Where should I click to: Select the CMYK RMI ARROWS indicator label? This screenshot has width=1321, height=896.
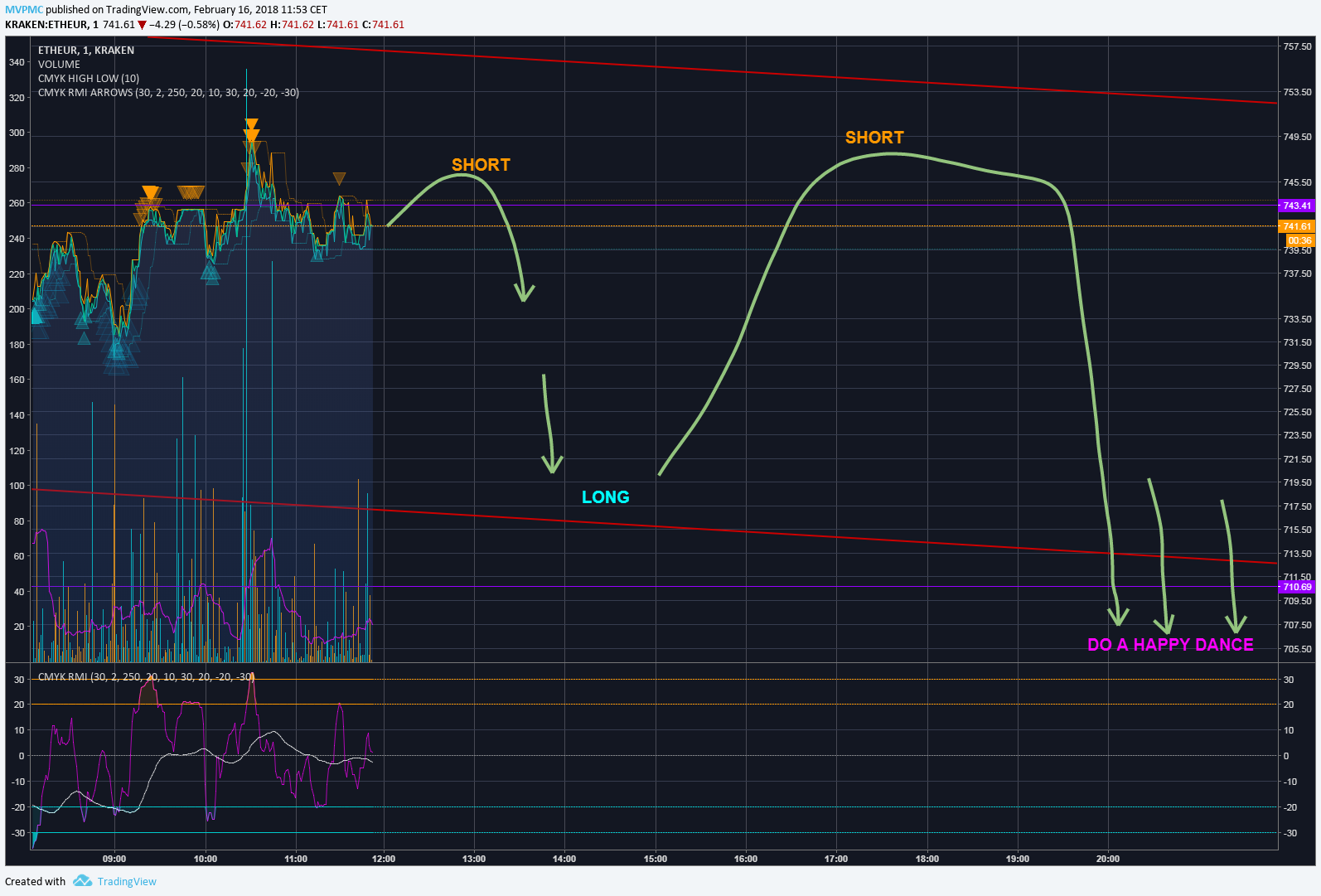[x=168, y=93]
